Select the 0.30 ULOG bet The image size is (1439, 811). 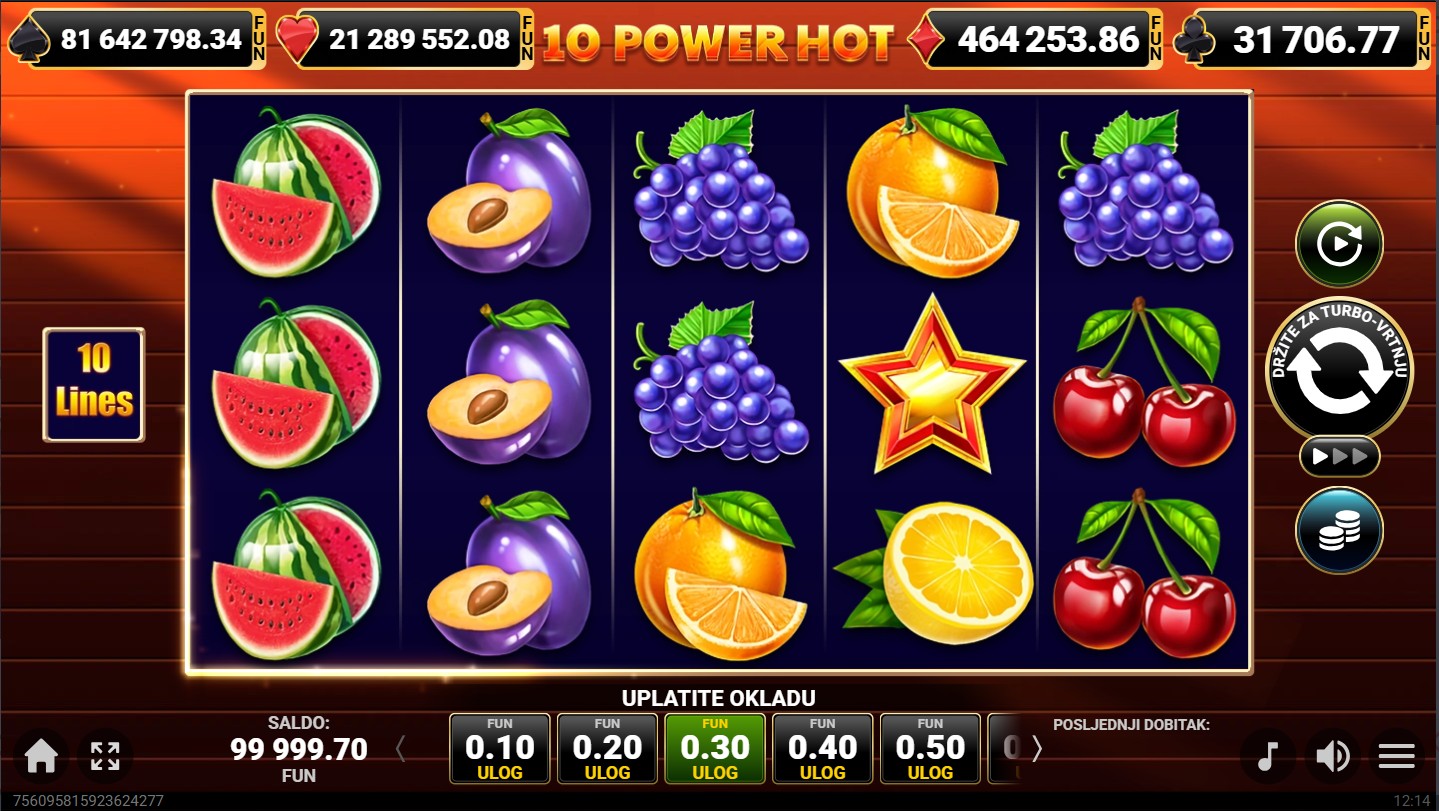coord(715,748)
